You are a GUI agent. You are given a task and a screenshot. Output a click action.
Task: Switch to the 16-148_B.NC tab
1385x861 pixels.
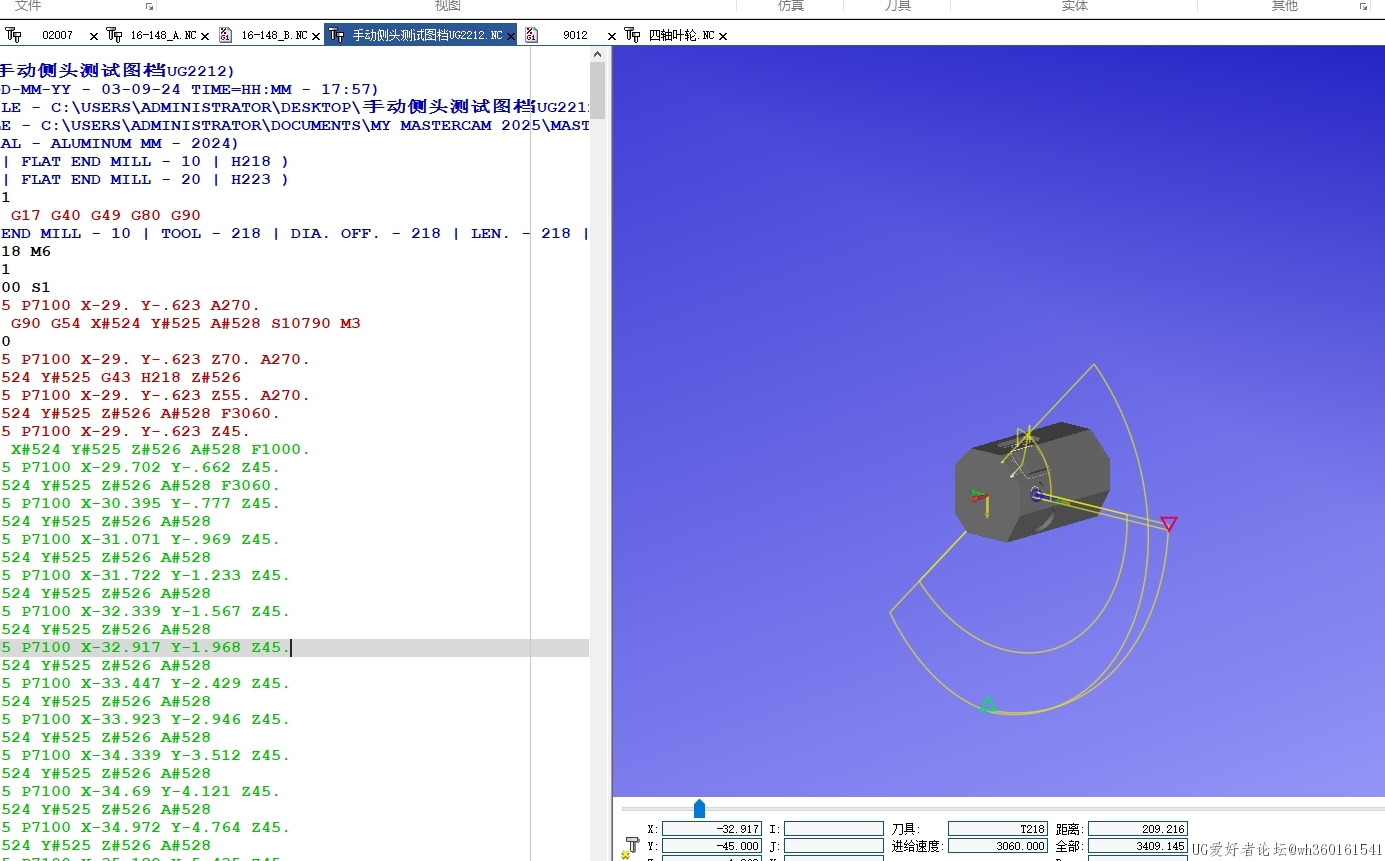(x=274, y=35)
